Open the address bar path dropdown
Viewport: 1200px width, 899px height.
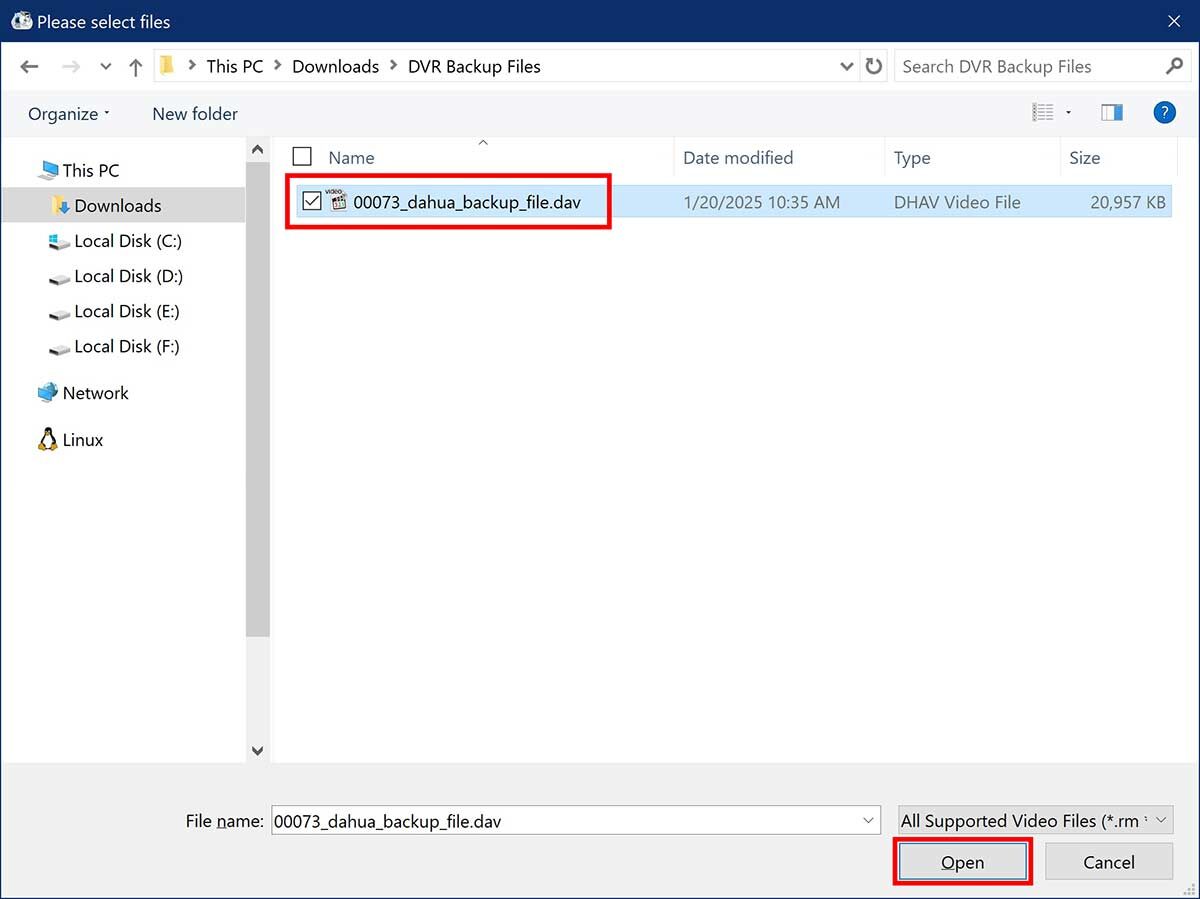pos(846,67)
